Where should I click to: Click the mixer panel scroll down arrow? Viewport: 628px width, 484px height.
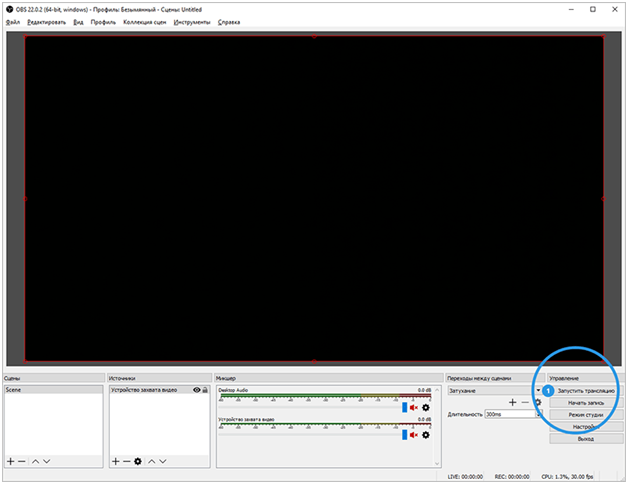(437, 463)
